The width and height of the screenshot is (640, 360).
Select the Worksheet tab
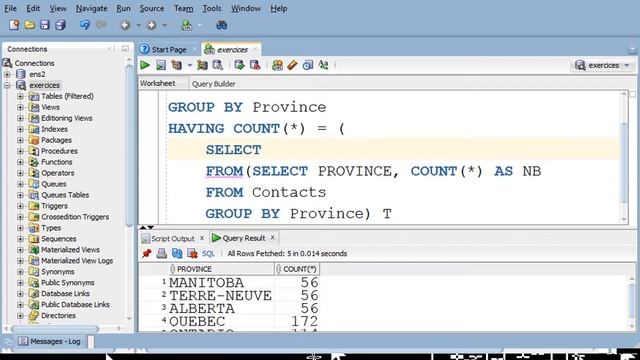(158, 83)
